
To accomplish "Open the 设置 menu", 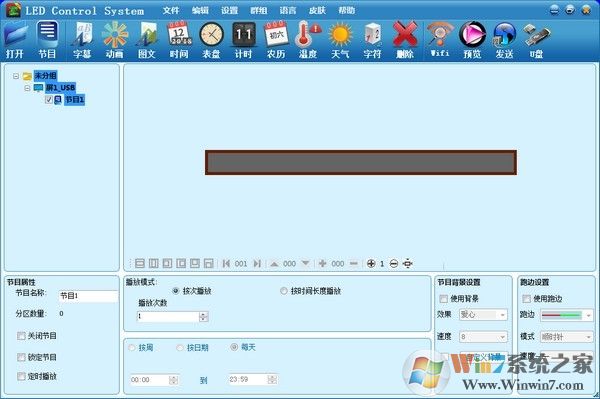I will click(x=229, y=10).
